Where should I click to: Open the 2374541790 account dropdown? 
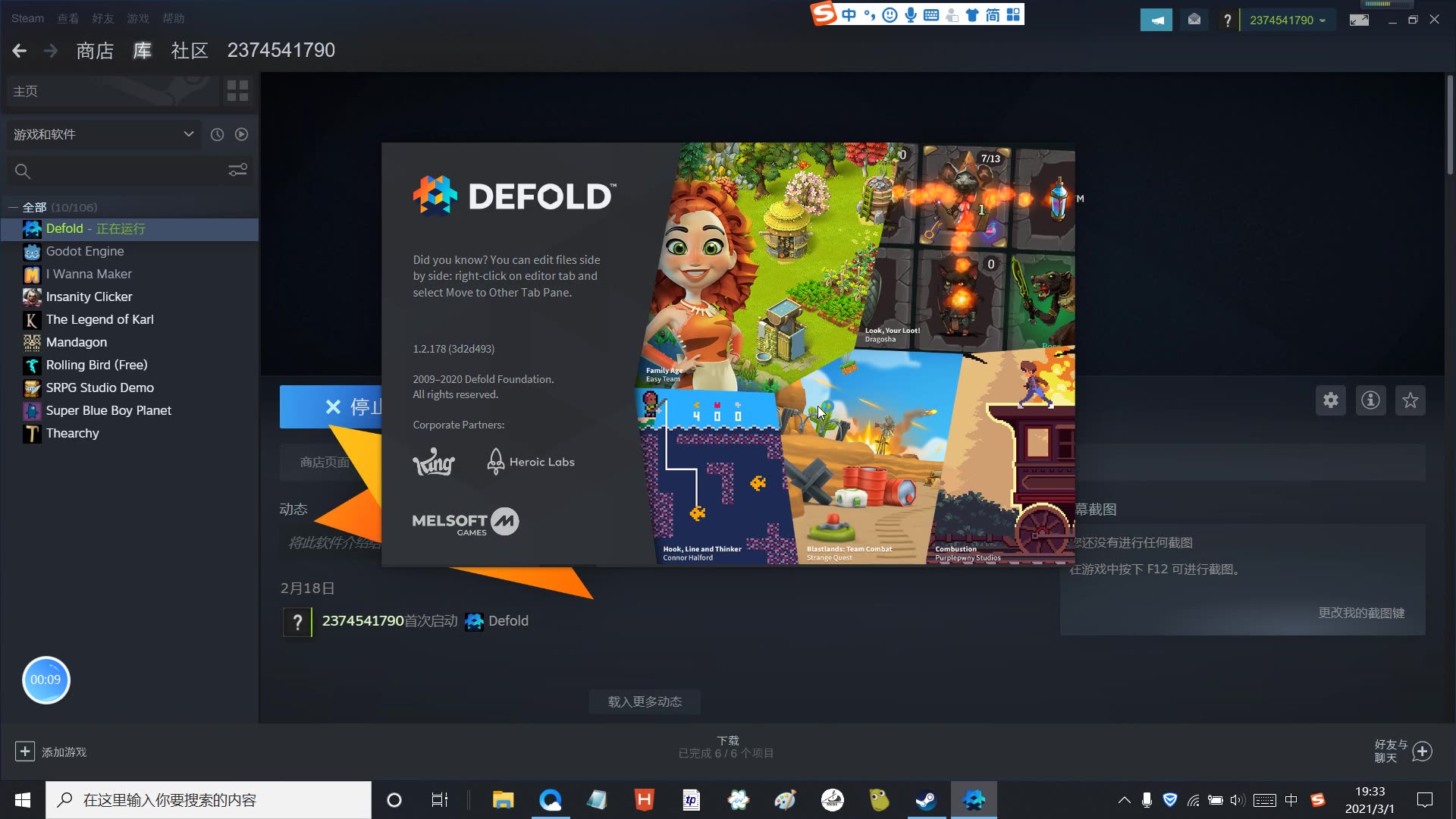click(1287, 20)
